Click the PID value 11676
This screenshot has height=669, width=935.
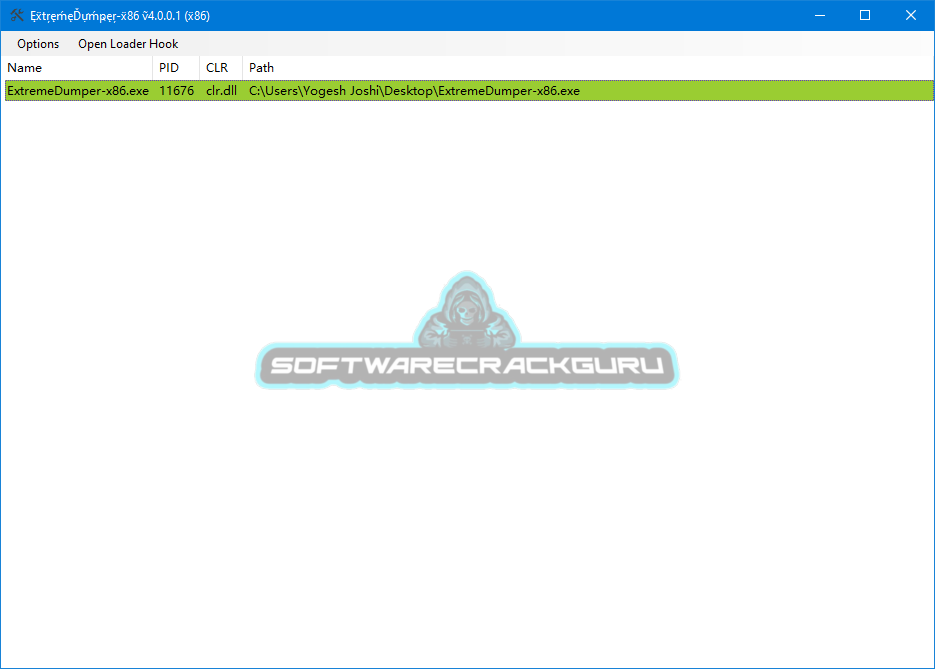click(x=177, y=91)
